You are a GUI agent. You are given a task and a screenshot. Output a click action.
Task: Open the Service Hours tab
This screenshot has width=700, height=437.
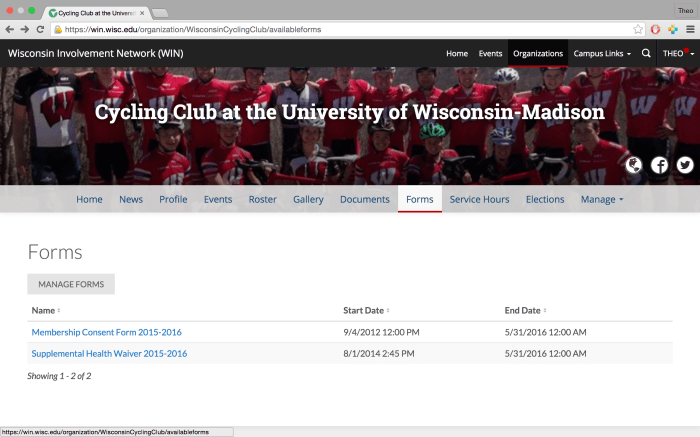pos(479,200)
